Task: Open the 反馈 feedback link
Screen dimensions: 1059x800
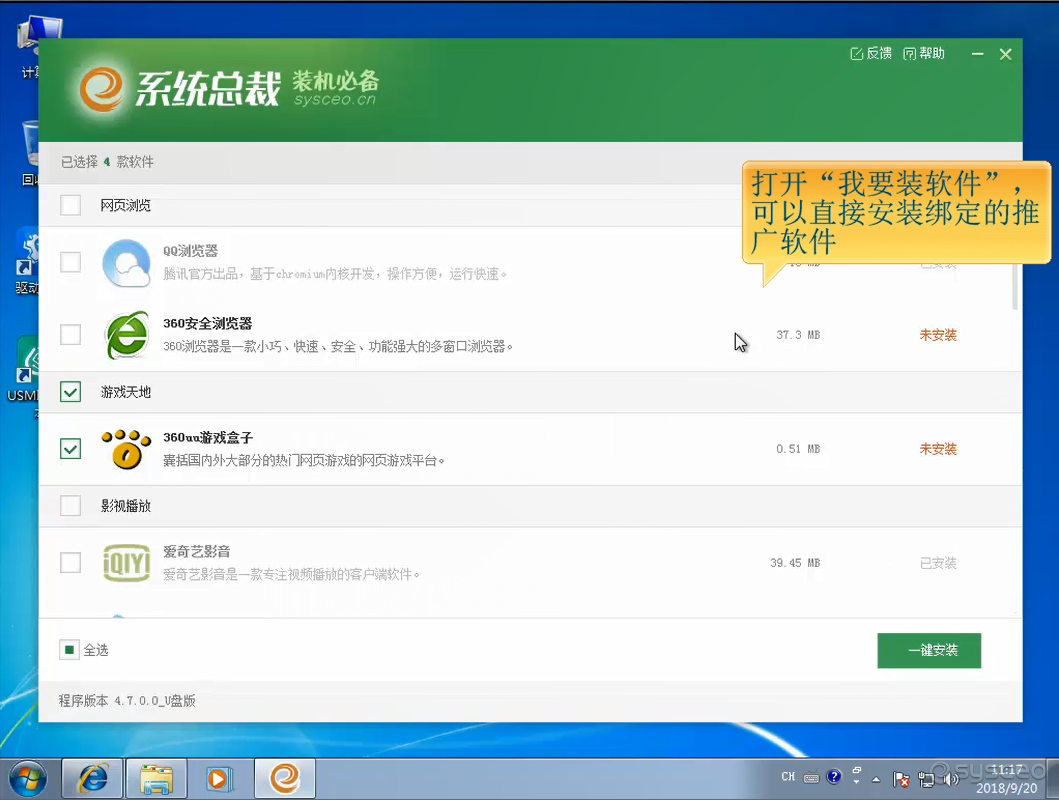Action: click(871, 53)
